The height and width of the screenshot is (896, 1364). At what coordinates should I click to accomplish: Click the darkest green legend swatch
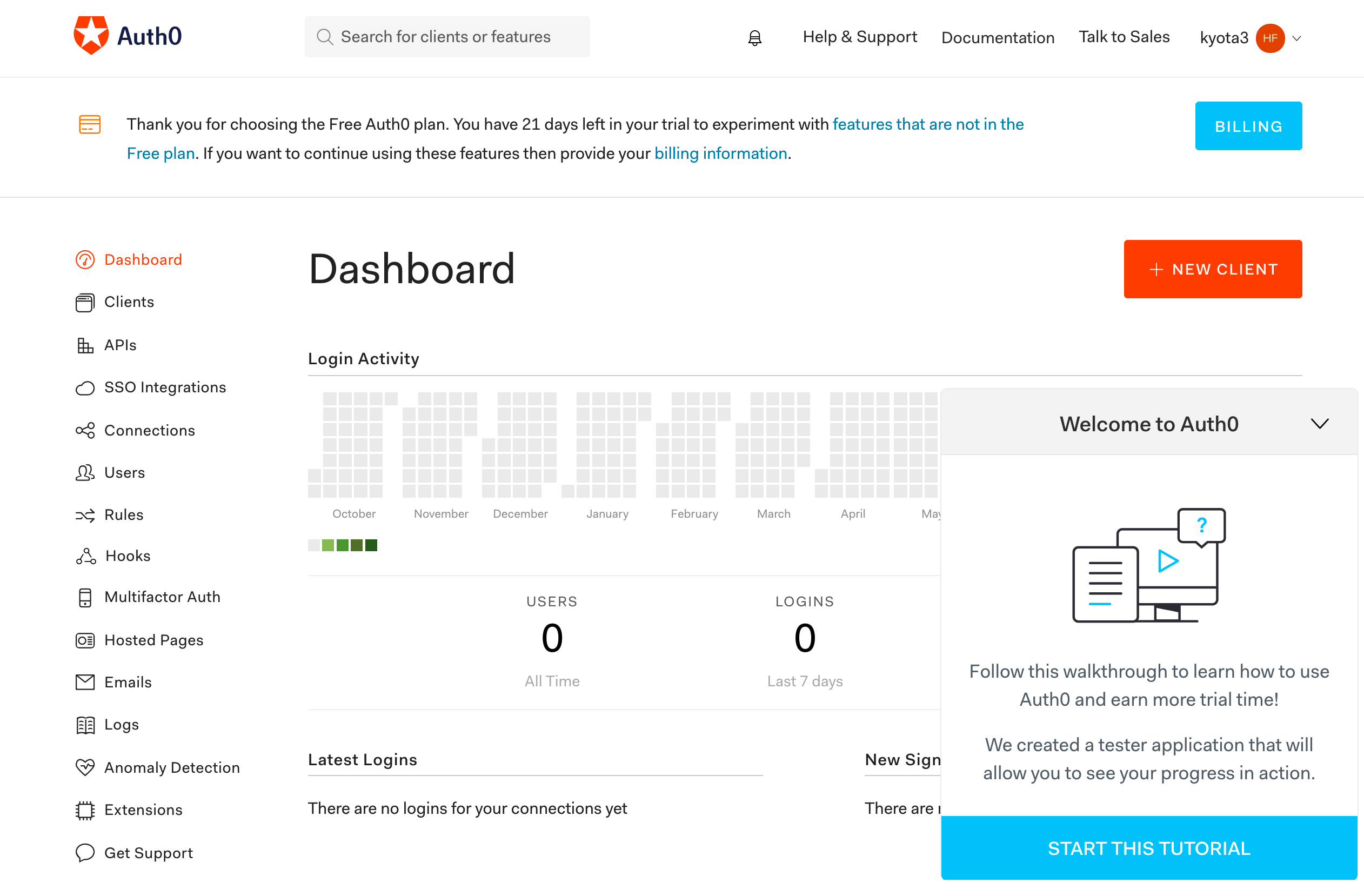pyautogui.click(x=371, y=545)
